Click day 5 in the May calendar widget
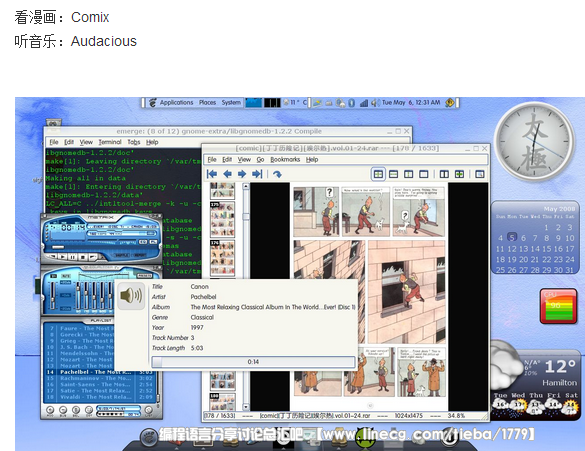The image size is (585, 451). point(512,237)
